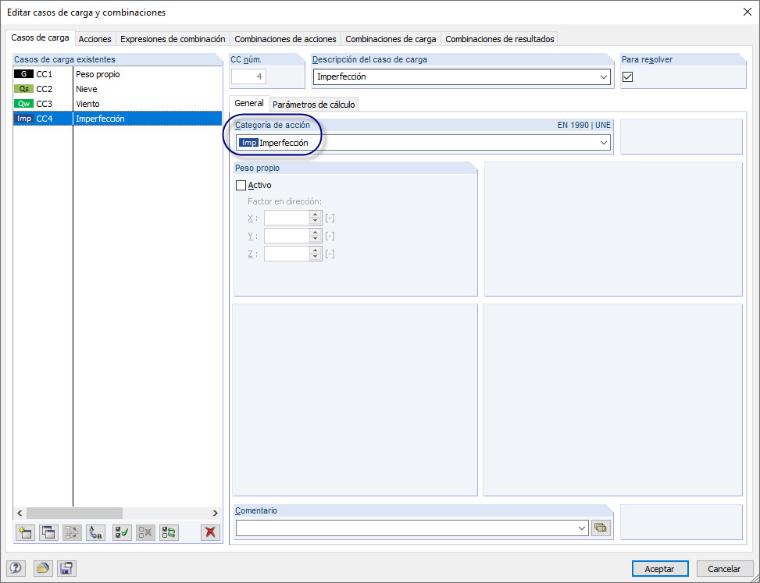Copy the selected load case icon
Image resolution: width=760 pixels, height=583 pixels.
[48, 533]
